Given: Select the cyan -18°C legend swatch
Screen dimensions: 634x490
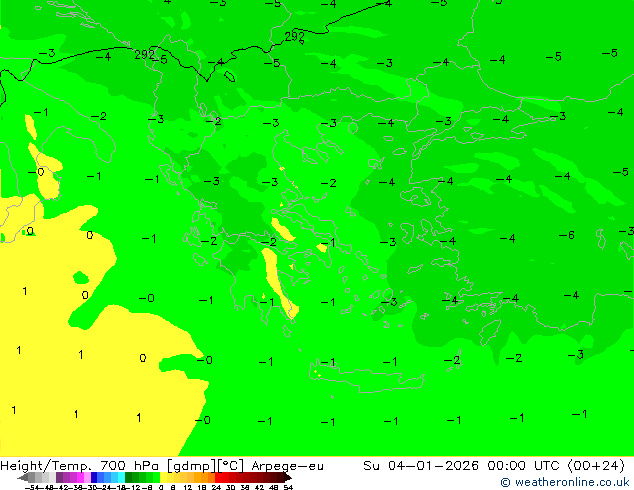Looking at the screenshot, I should point(121,477).
